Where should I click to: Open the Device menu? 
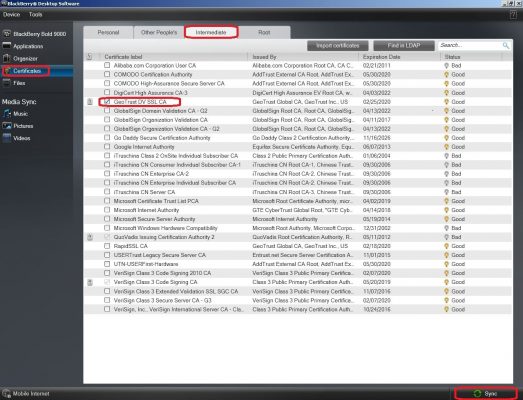12,15
